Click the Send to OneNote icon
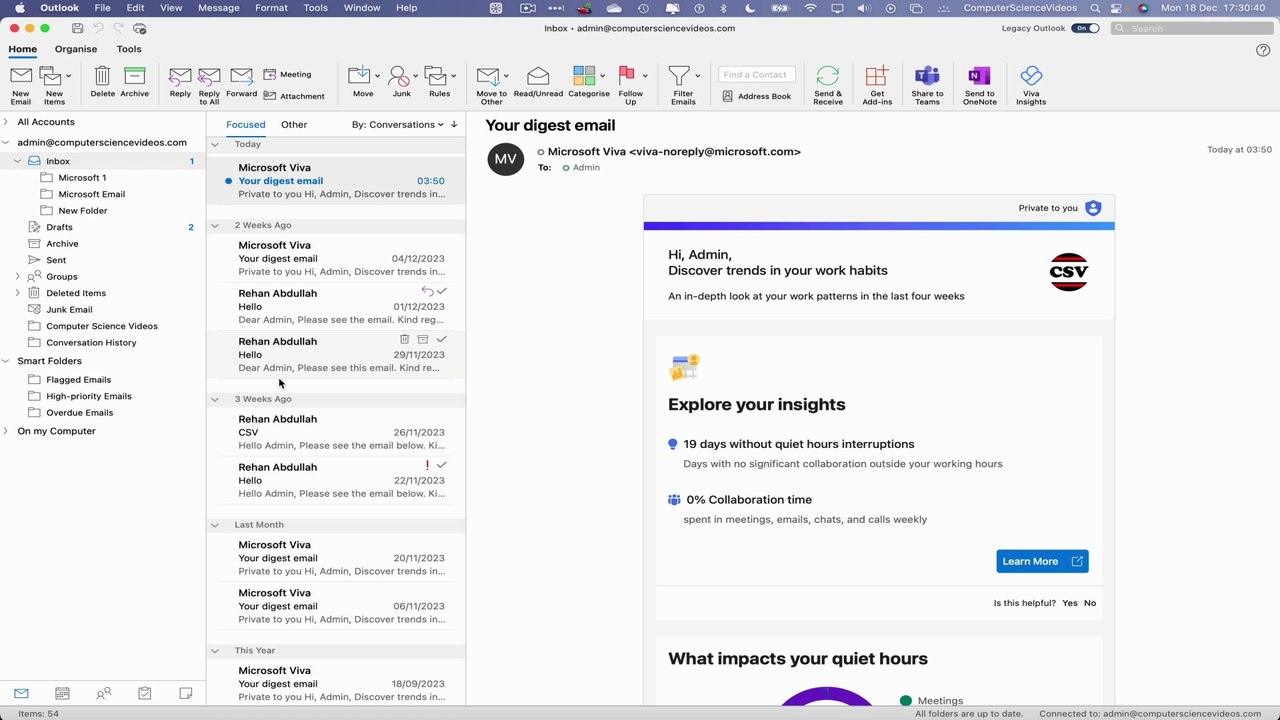The image size is (1280, 720). coord(979,76)
